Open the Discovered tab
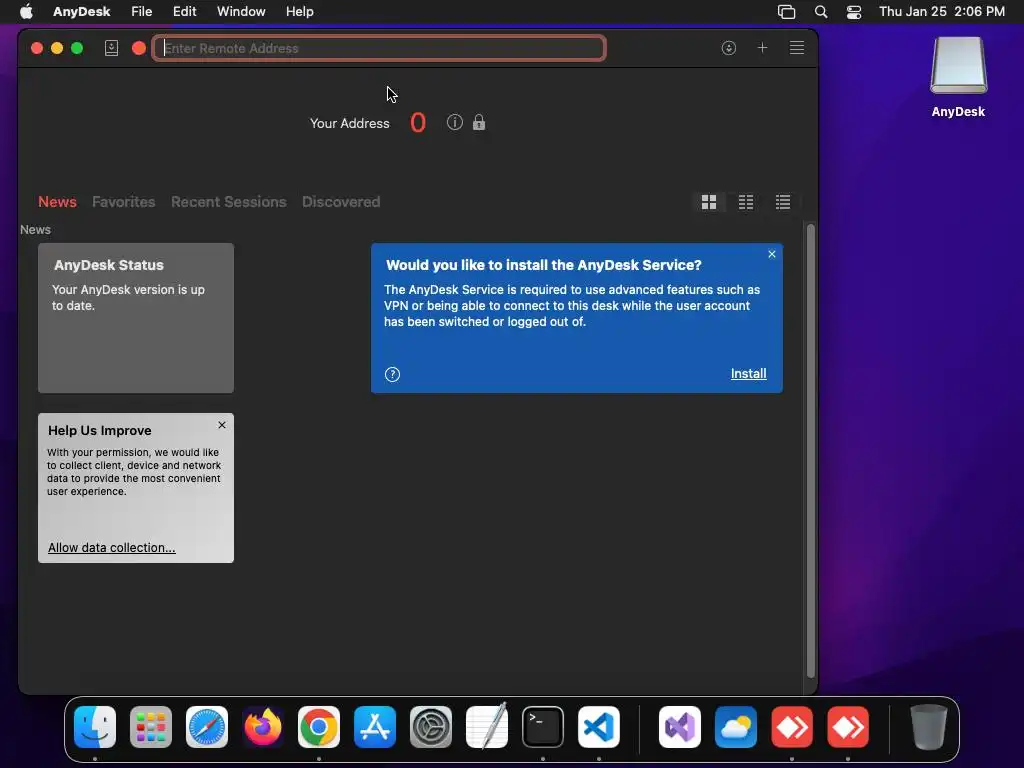 point(341,202)
